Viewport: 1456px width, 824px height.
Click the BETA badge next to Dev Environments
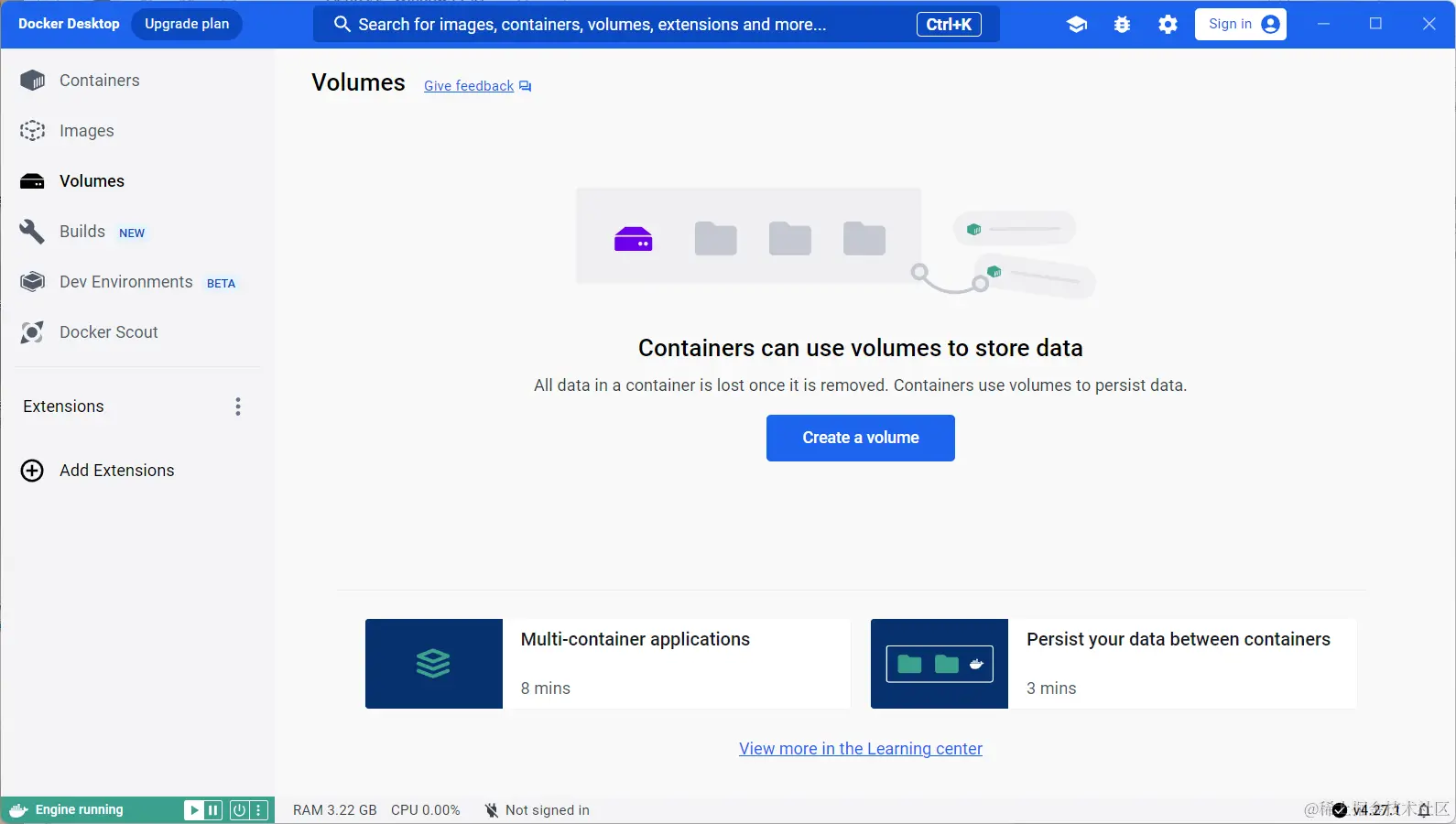[221, 284]
